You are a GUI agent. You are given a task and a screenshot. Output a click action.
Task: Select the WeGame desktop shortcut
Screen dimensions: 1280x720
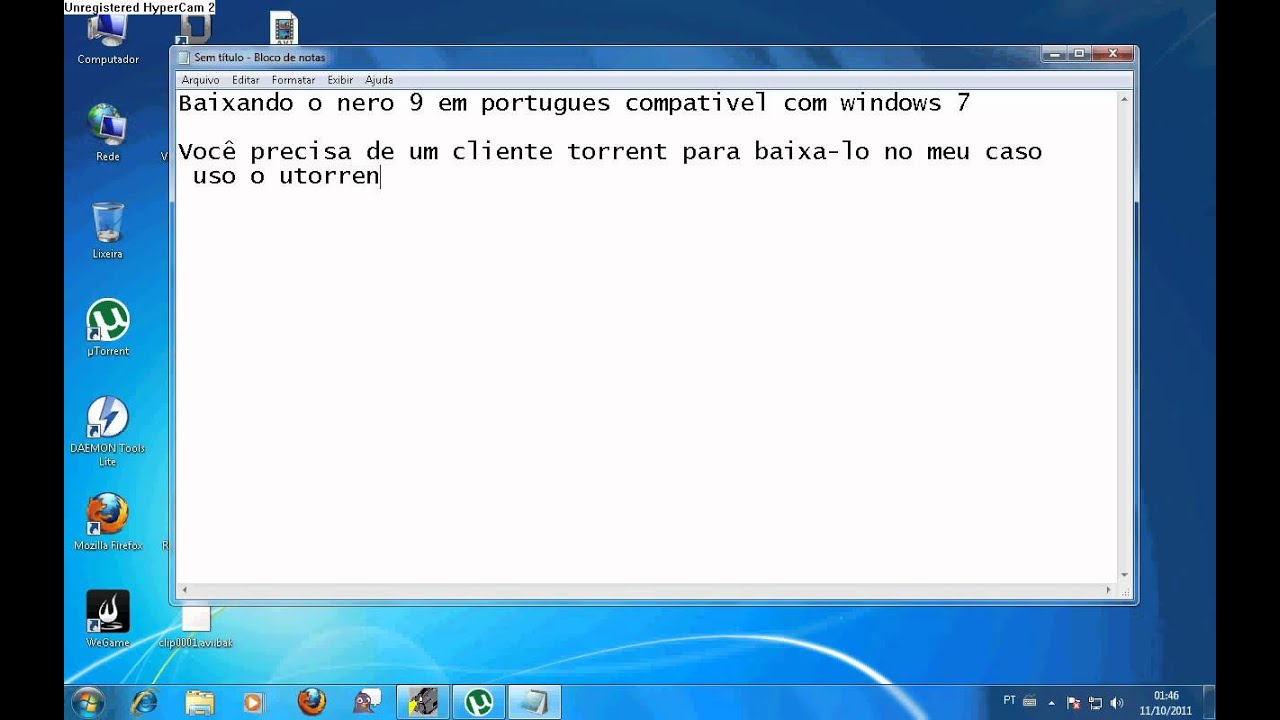coord(108,619)
